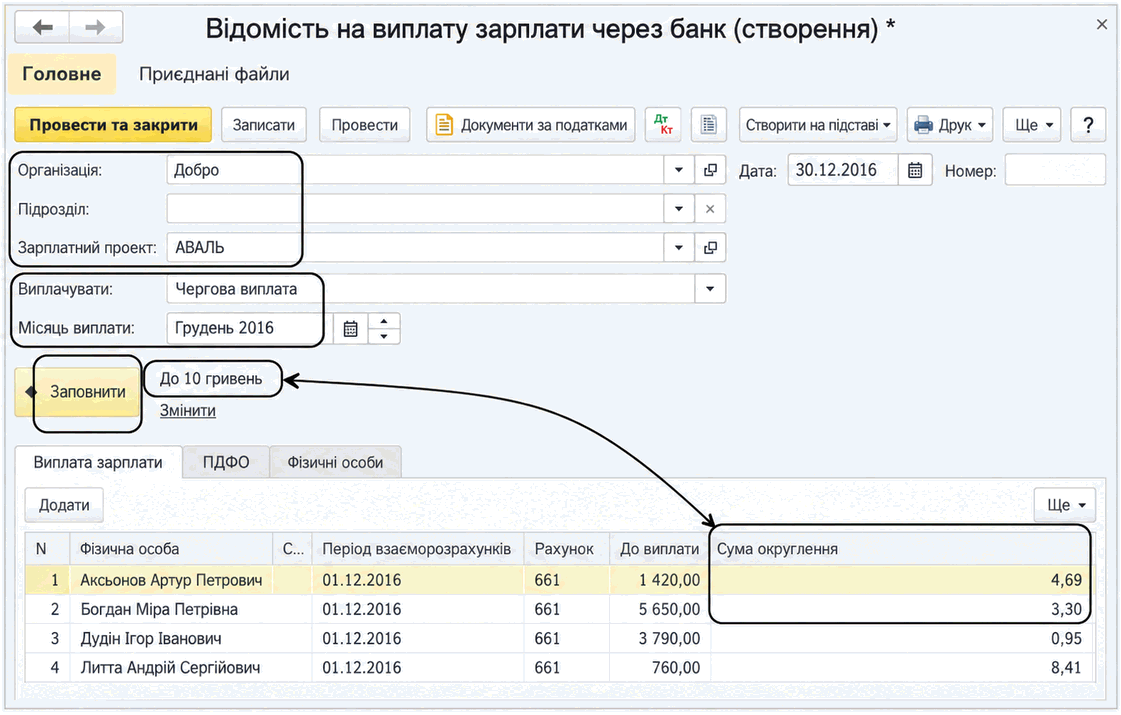This screenshot has width=1121, height=715.
Task: Open the Дт/Кт postings view icon
Action: (x=663, y=125)
